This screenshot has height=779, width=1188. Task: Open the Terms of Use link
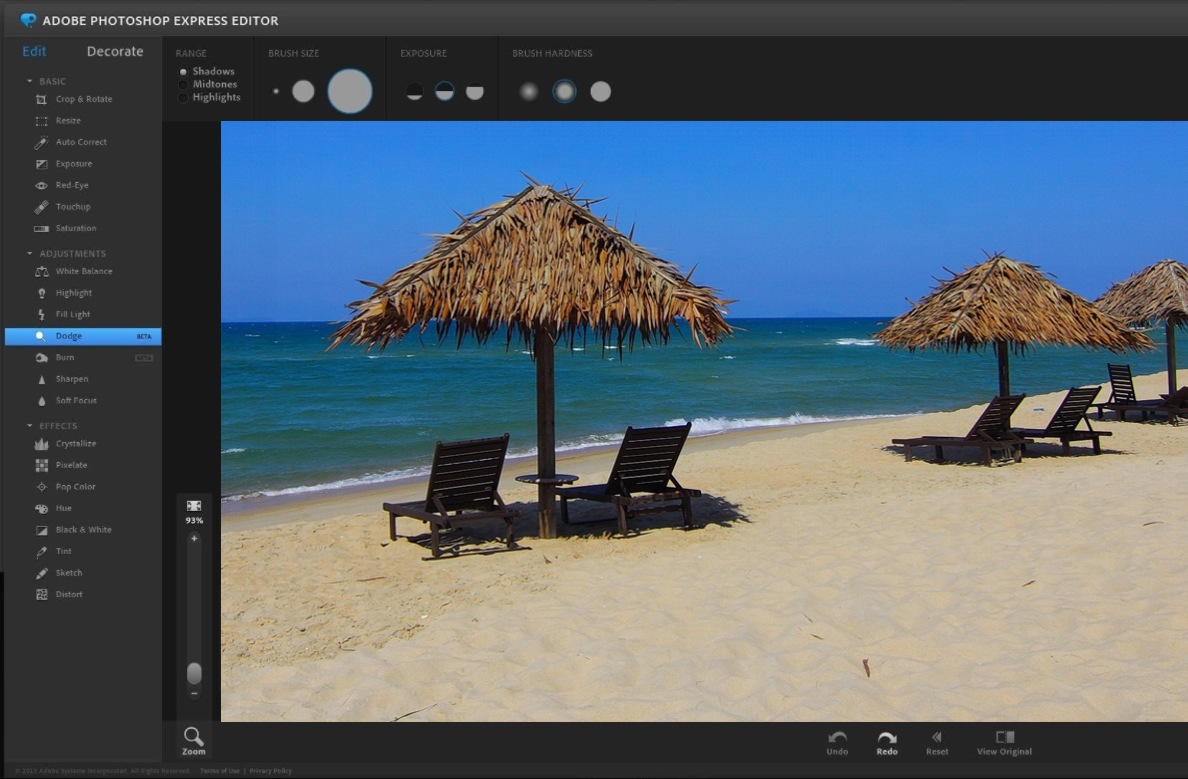tap(220, 771)
